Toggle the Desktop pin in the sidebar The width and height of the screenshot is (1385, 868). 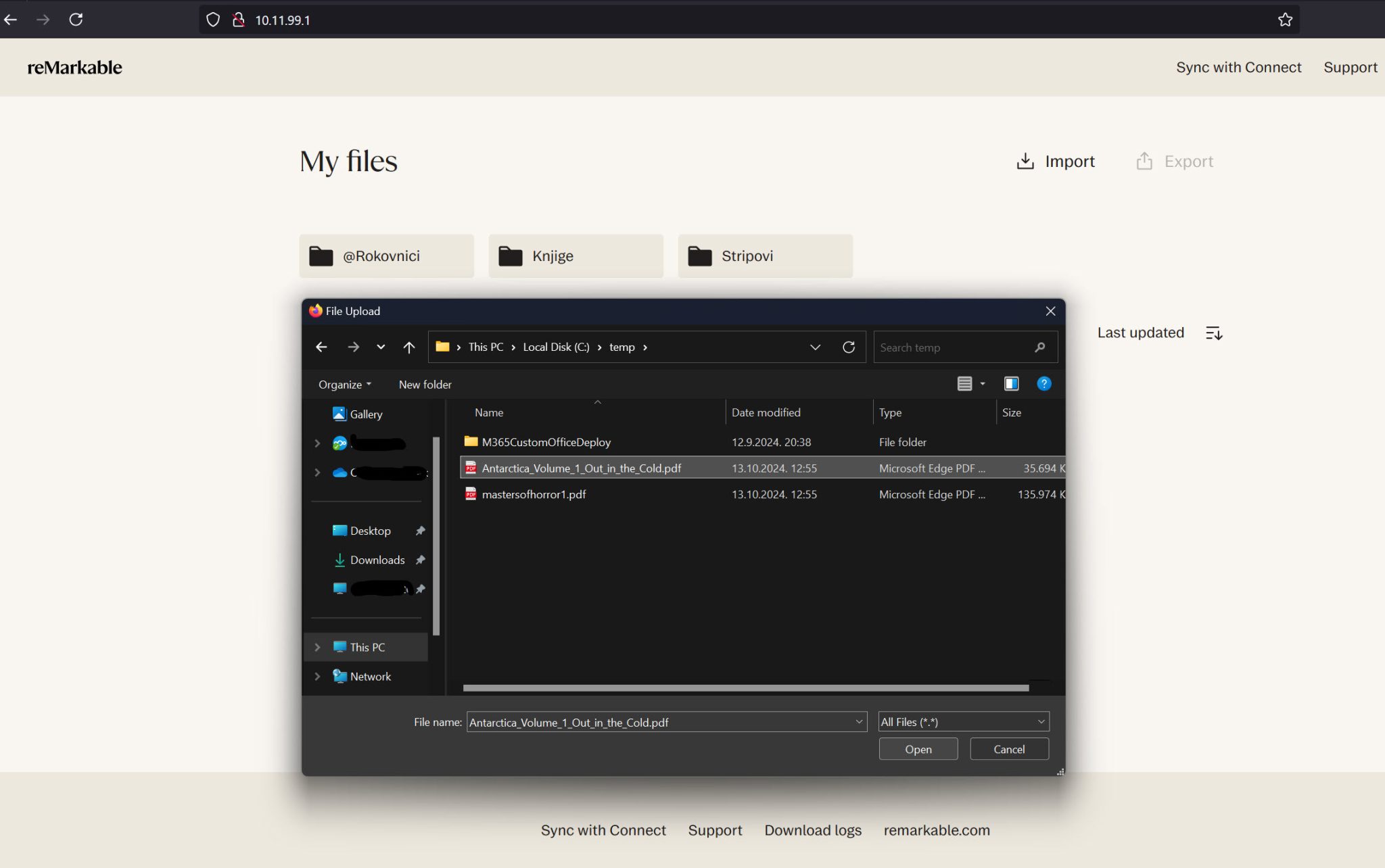point(419,531)
